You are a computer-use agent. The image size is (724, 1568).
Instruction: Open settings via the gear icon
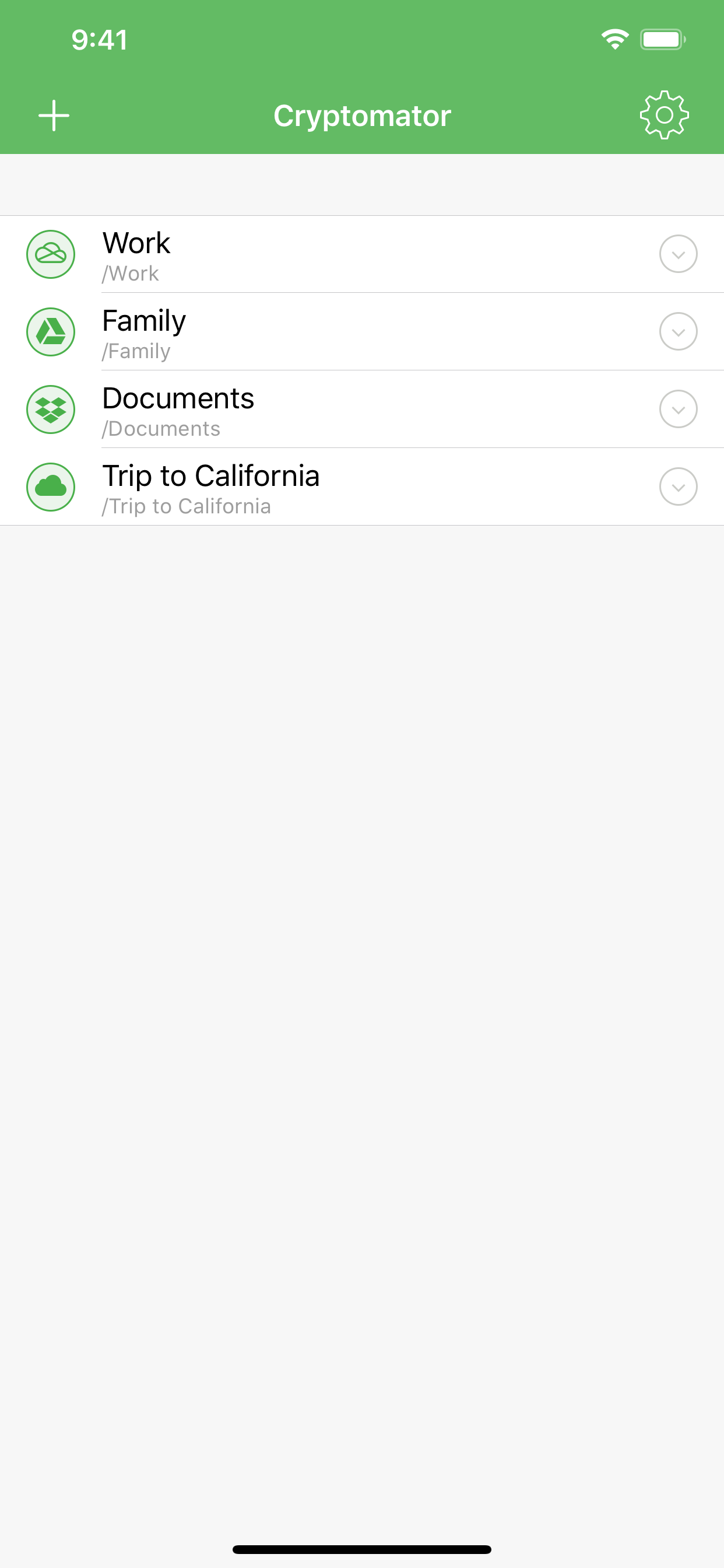[664, 115]
